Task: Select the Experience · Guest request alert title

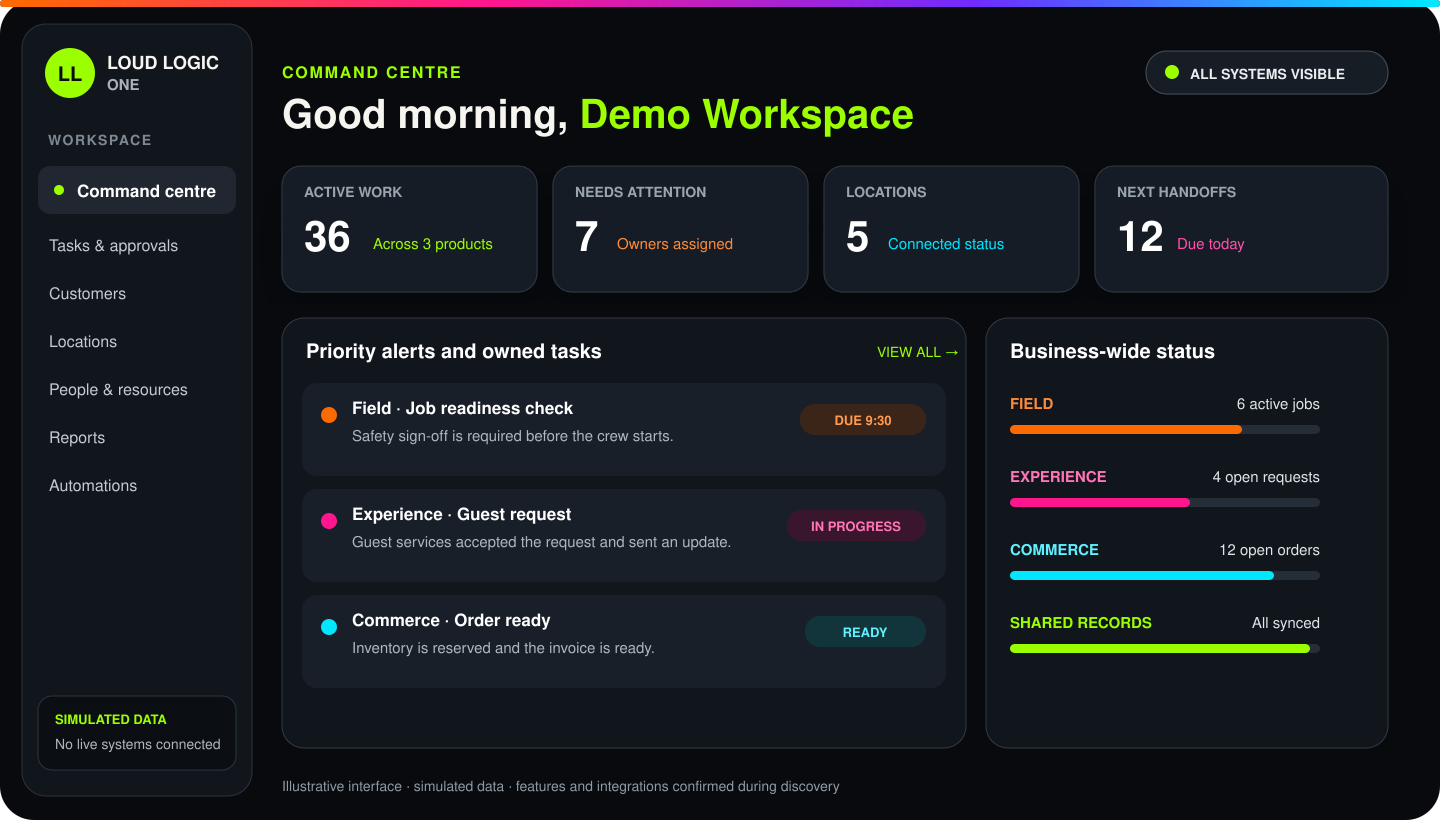Action: click(461, 514)
